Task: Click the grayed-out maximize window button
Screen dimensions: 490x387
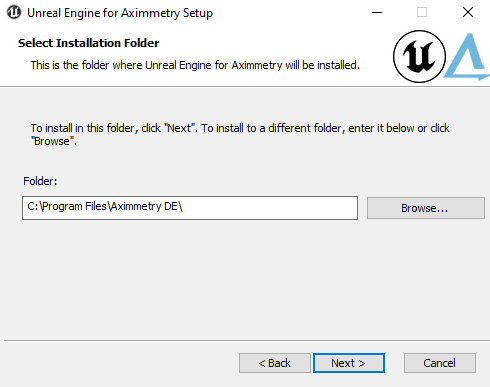Action: click(x=422, y=13)
